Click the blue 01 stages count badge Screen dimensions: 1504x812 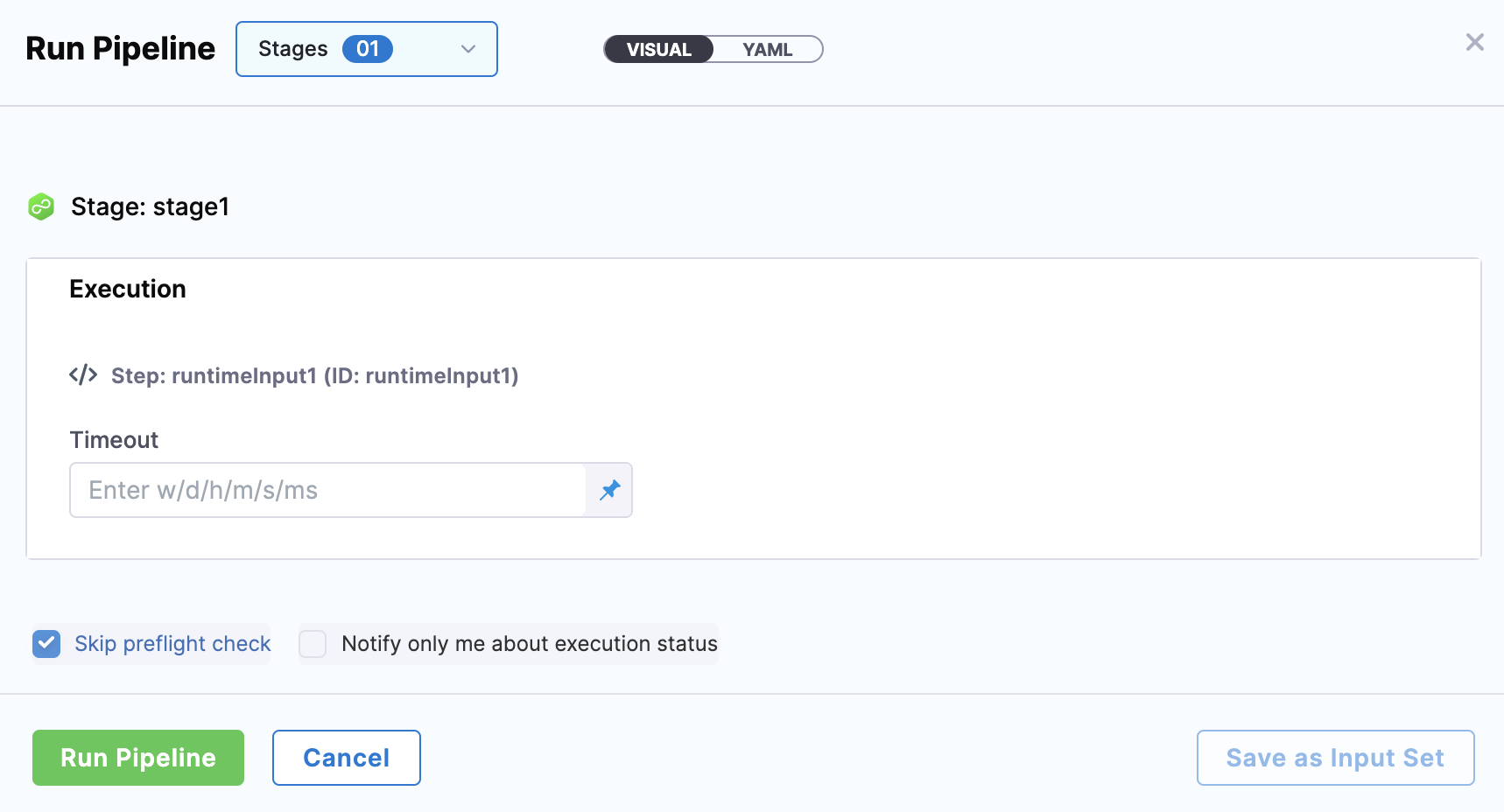(367, 49)
